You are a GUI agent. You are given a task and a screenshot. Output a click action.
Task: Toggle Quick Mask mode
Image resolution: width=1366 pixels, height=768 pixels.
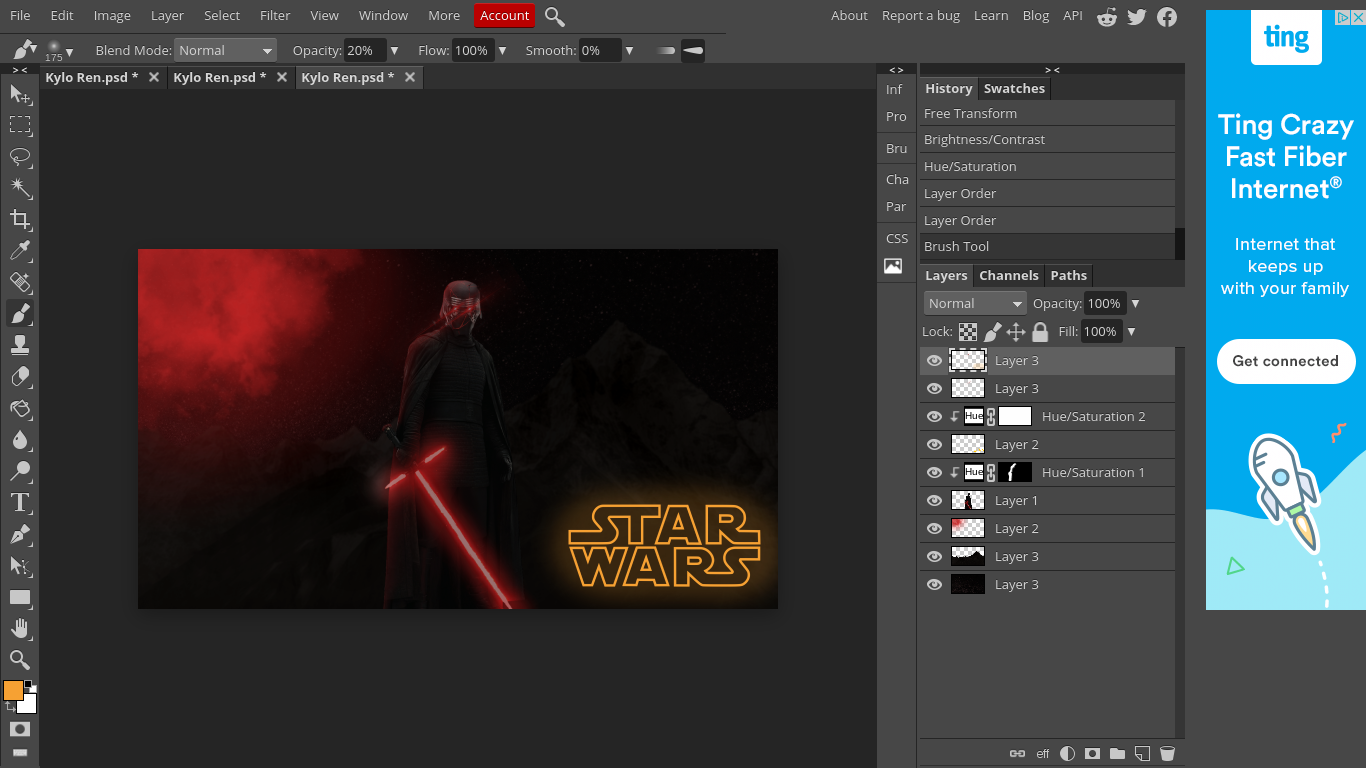pyautogui.click(x=19, y=729)
